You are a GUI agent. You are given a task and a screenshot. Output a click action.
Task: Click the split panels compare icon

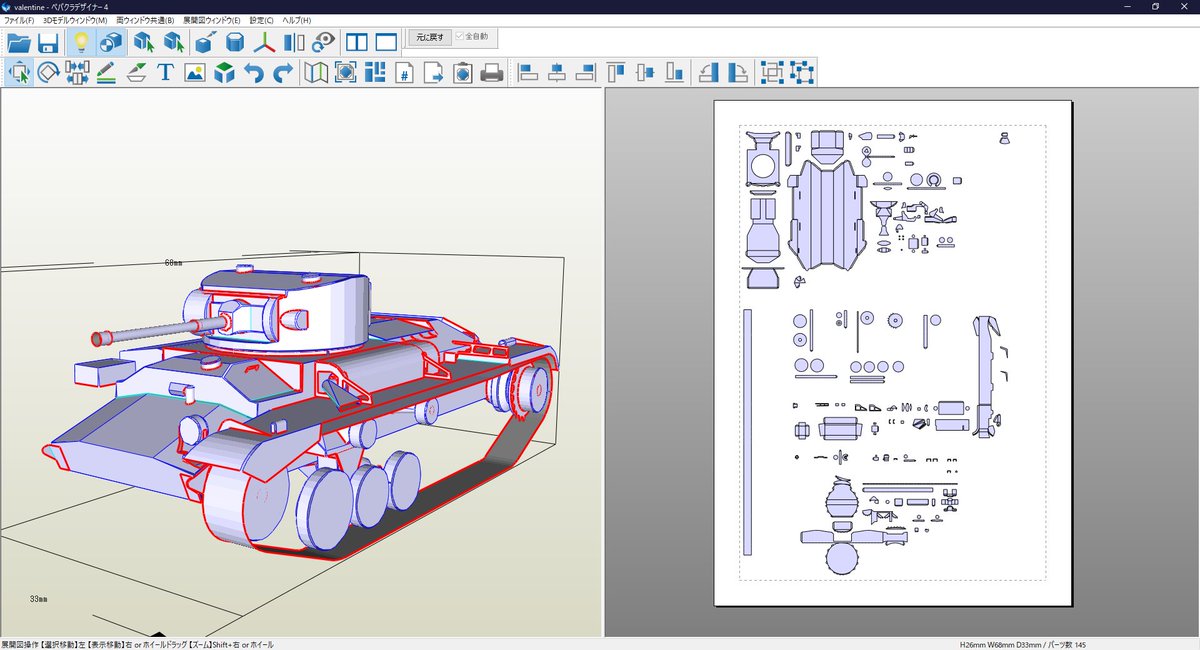[x=293, y=43]
